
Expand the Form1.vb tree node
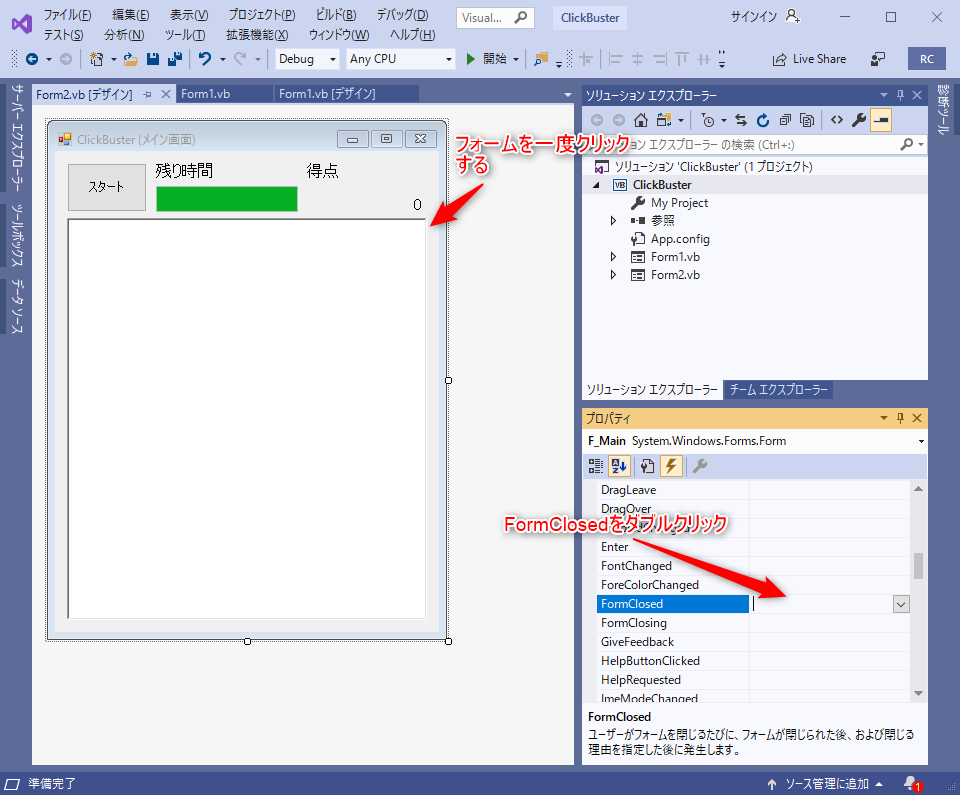(613, 257)
